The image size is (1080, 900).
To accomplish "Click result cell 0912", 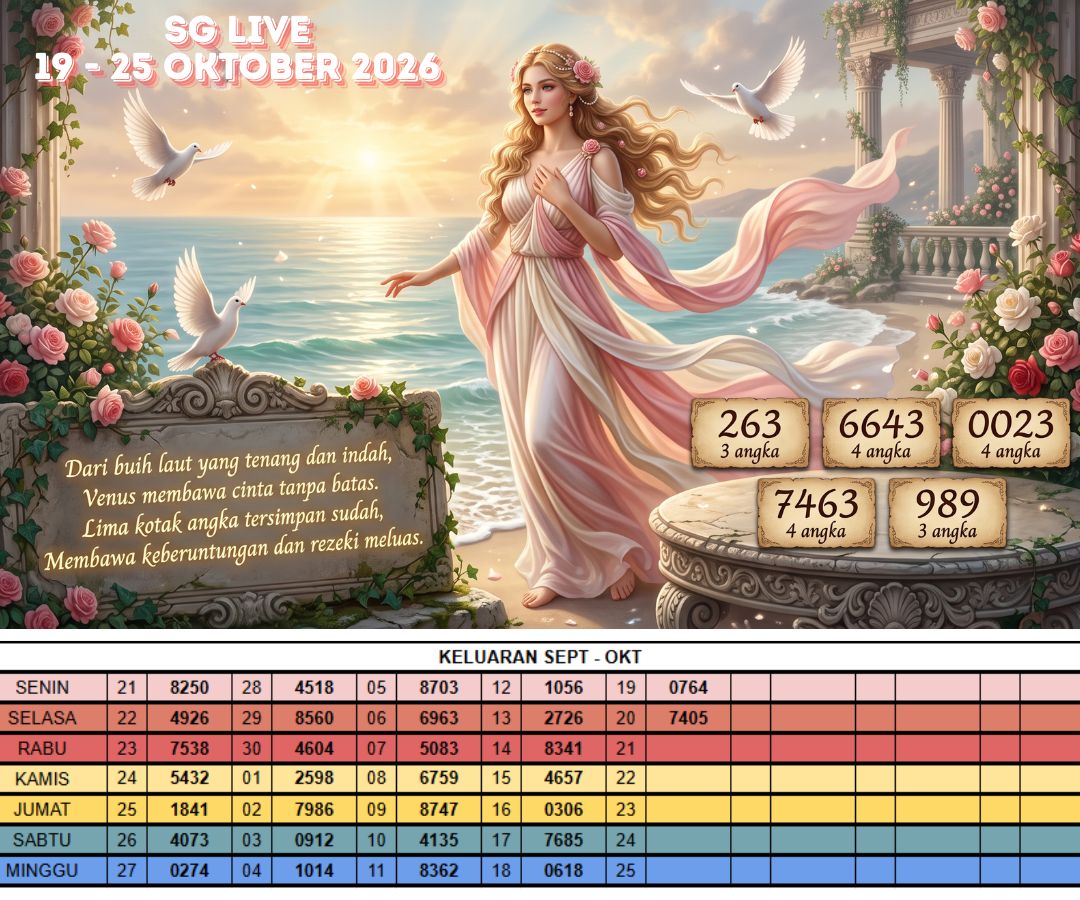I will point(314,840).
